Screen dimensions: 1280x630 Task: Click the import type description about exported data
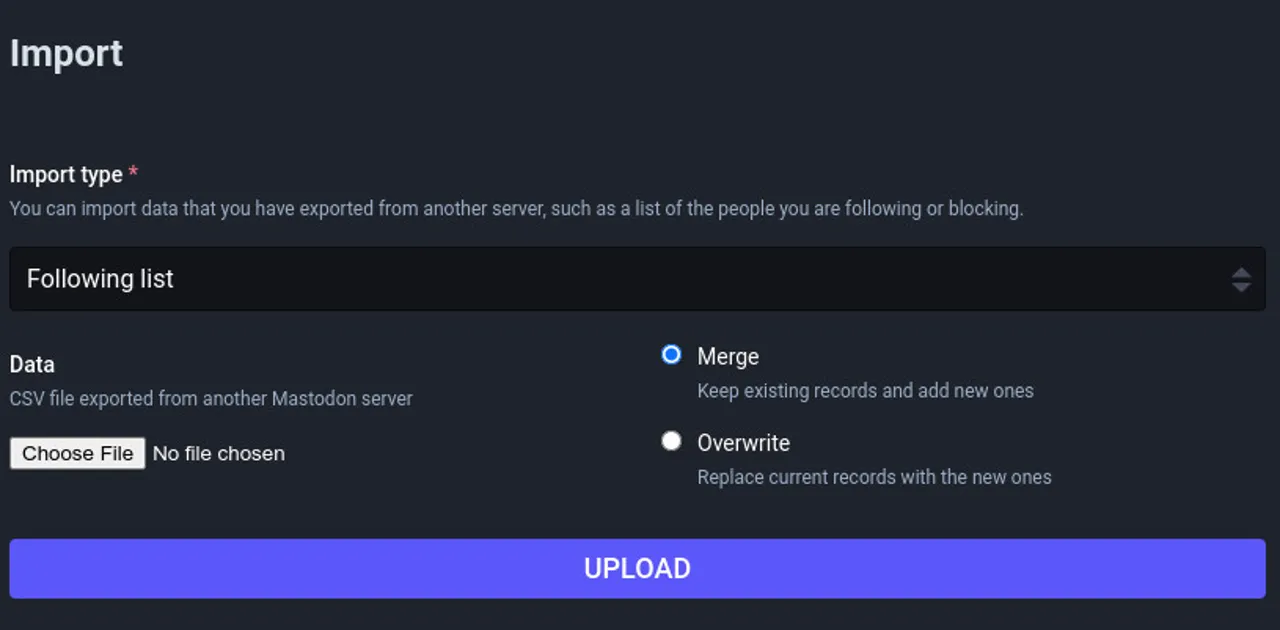[516, 210]
